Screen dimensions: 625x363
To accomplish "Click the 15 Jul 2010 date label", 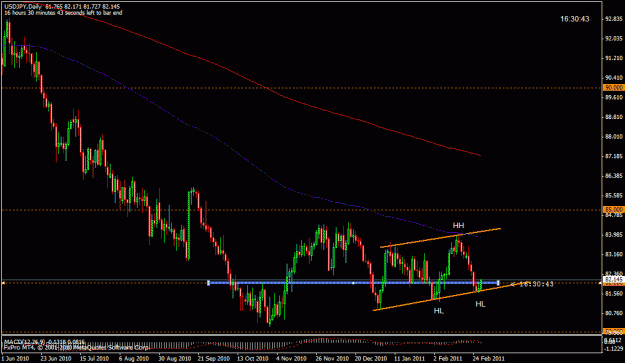I will 94,359.
